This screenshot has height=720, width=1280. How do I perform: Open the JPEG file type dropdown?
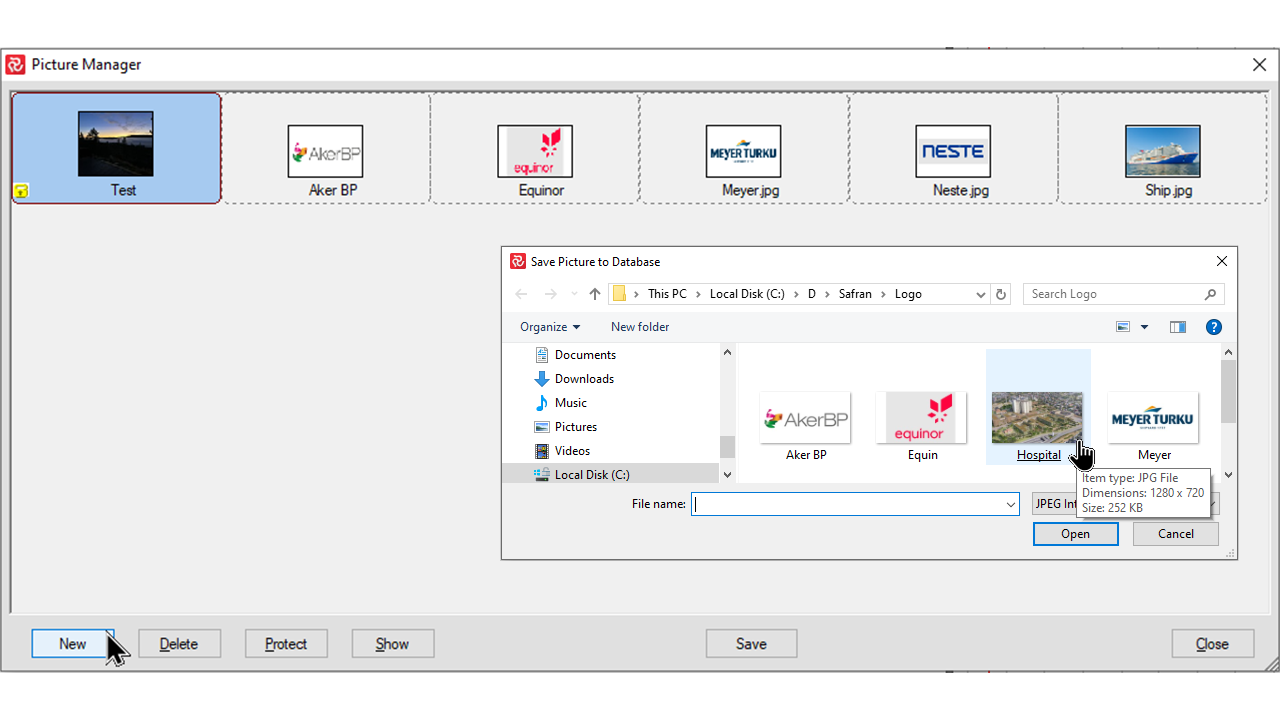click(x=1125, y=504)
